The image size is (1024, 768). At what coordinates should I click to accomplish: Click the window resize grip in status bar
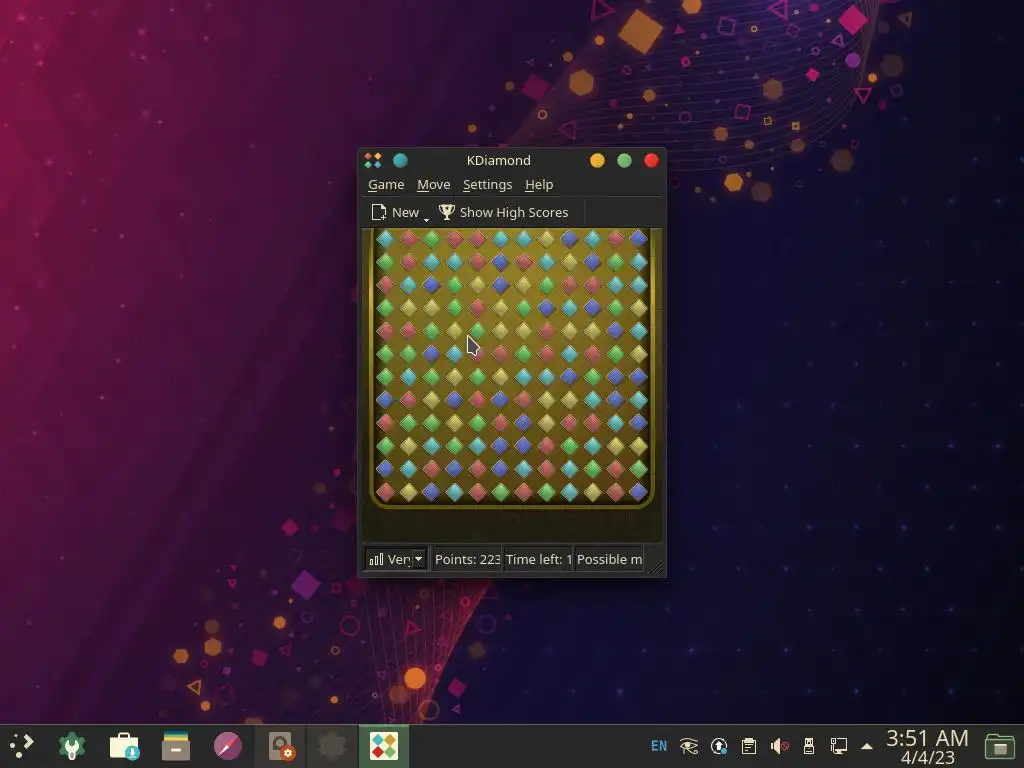pyautogui.click(x=656, y=568)
